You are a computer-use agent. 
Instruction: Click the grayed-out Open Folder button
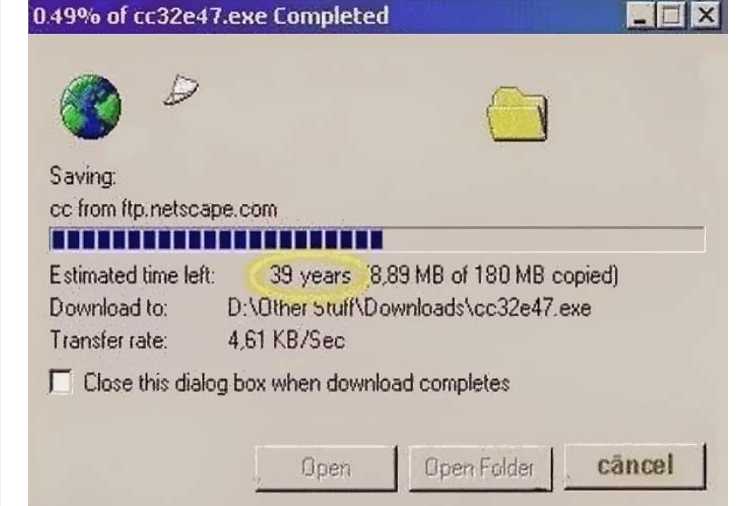(x=480, y=468)
